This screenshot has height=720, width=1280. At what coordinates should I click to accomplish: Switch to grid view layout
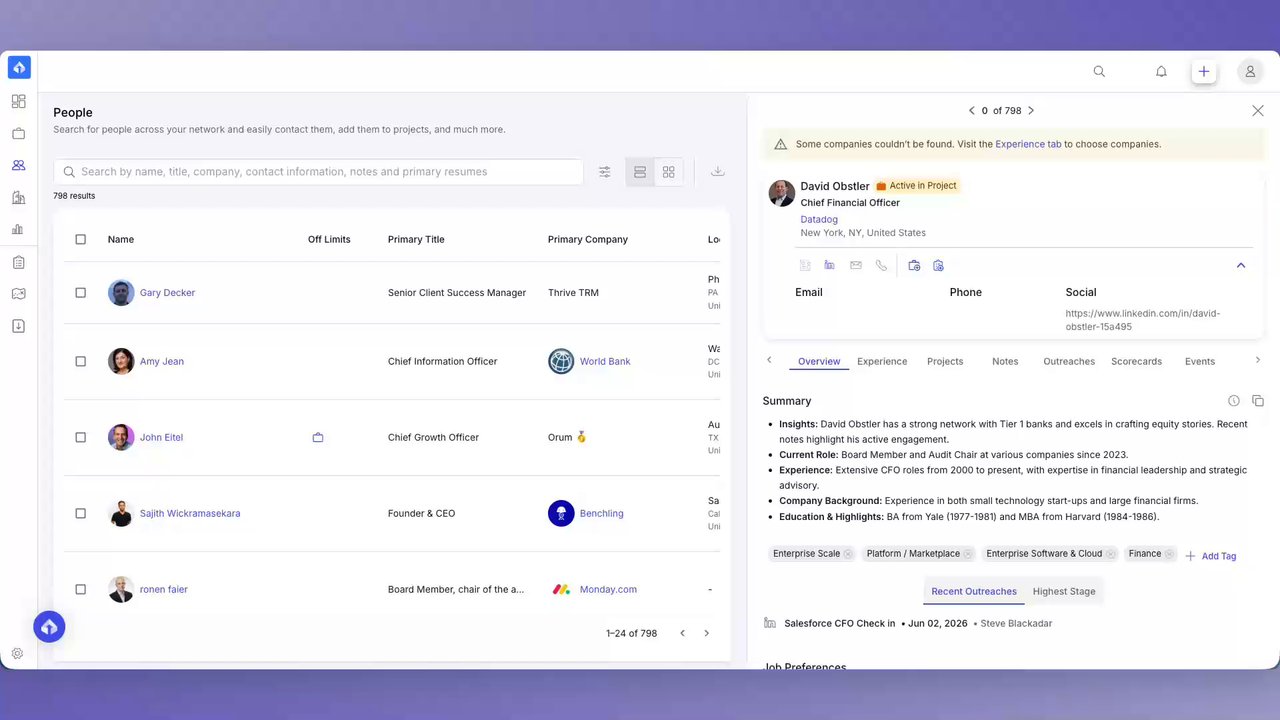[x=669, y=172]
